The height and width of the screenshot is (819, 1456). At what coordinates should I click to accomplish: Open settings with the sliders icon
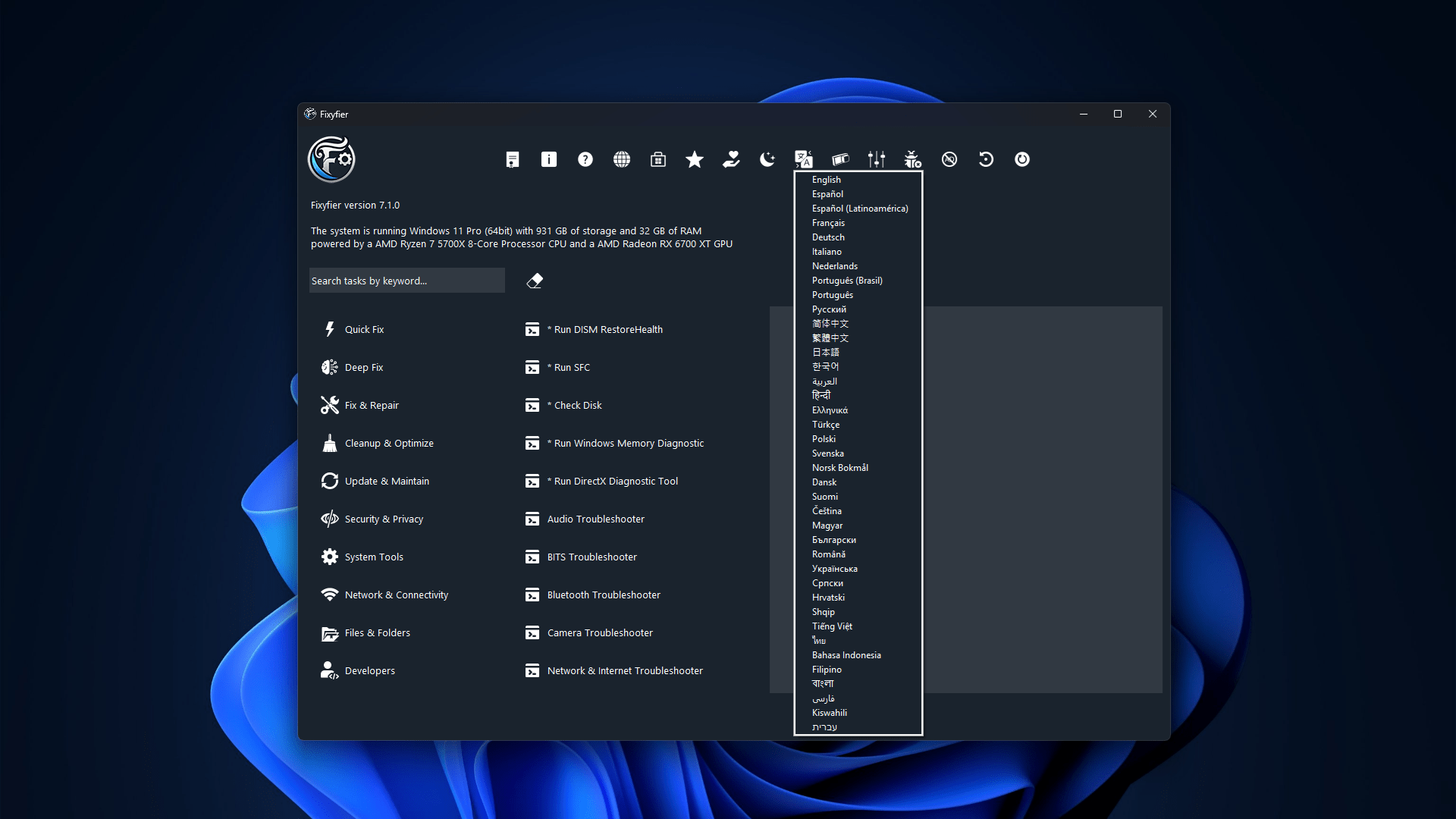coord(877,159)
